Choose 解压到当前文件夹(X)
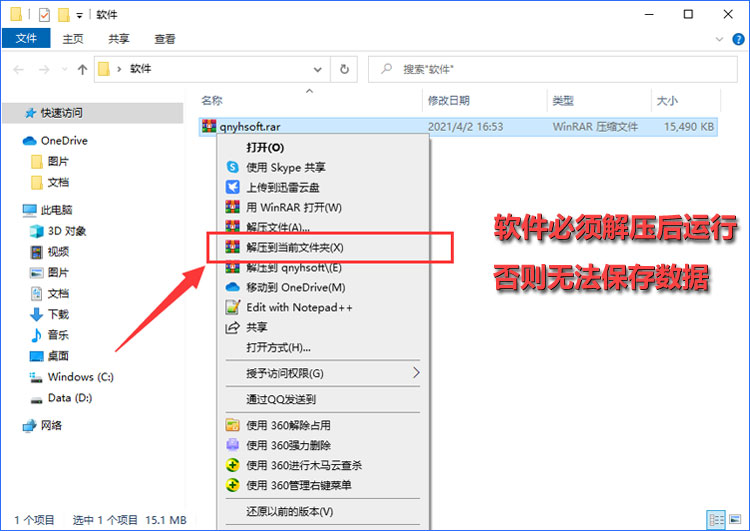 point(323,247)
